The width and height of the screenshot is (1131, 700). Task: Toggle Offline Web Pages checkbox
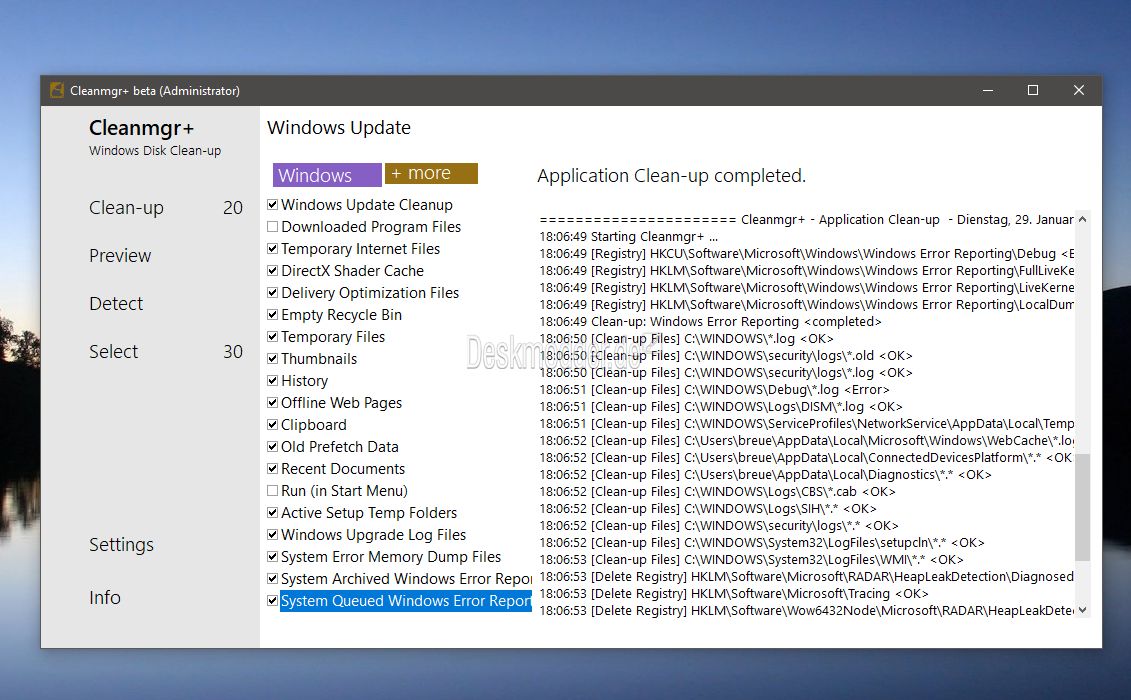pos(273,403)
